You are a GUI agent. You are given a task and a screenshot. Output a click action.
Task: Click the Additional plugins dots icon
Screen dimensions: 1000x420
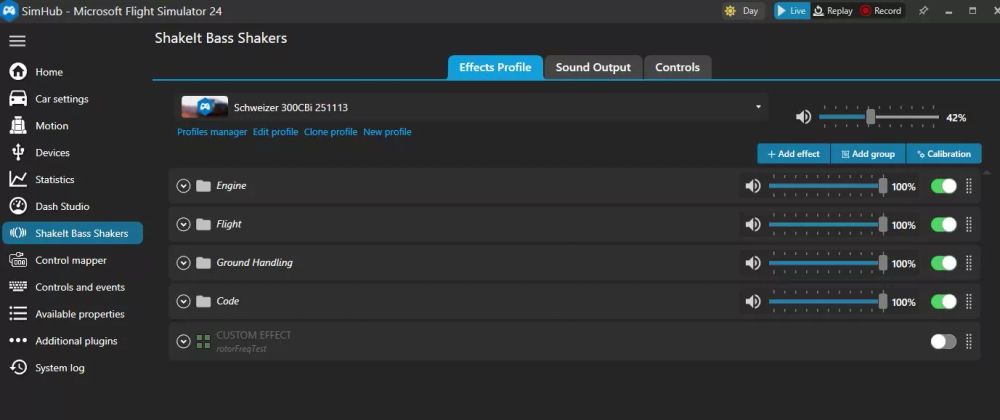click(18, 340)
